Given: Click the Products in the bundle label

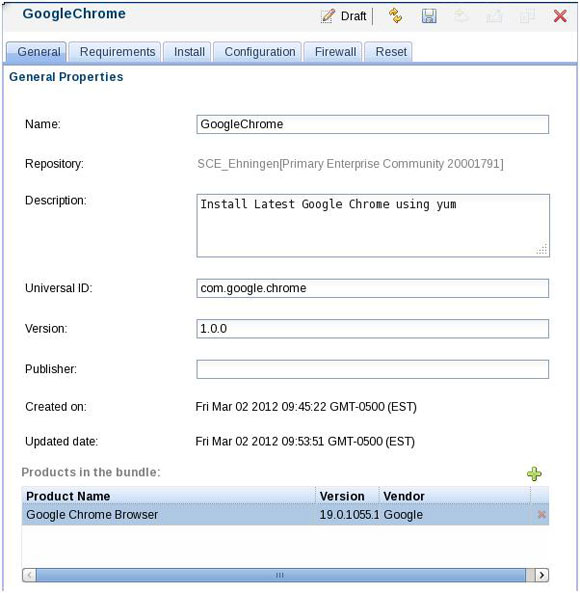Looking at the screenshot, I should [91, 472].
